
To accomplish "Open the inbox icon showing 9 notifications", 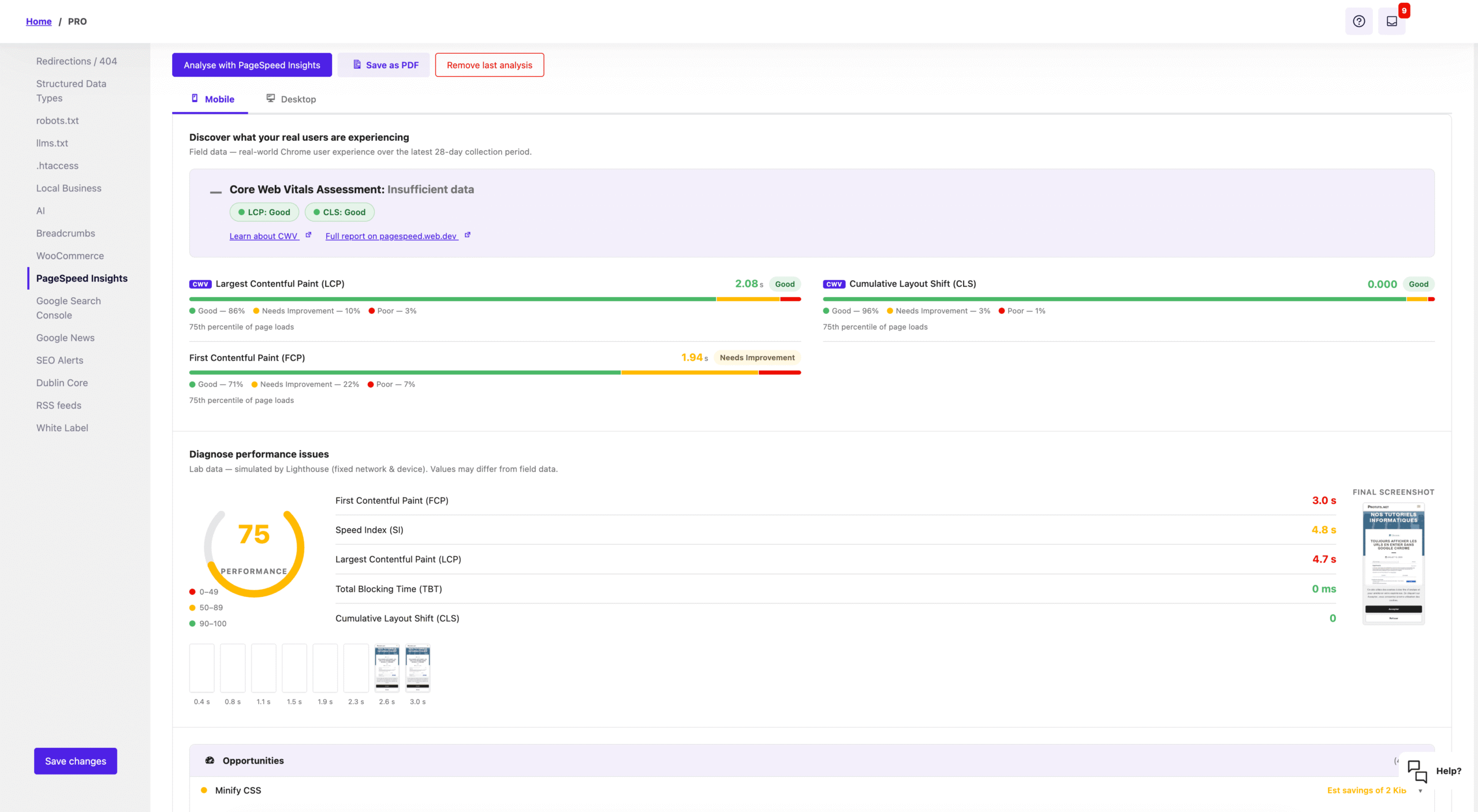I will [1391, 21].
